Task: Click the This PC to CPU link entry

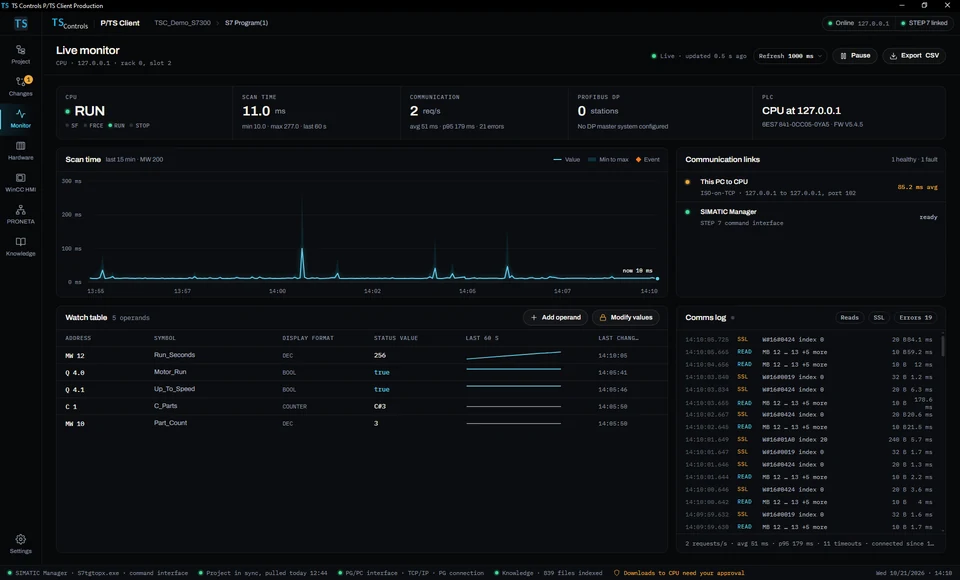Action: click(811, 187)
